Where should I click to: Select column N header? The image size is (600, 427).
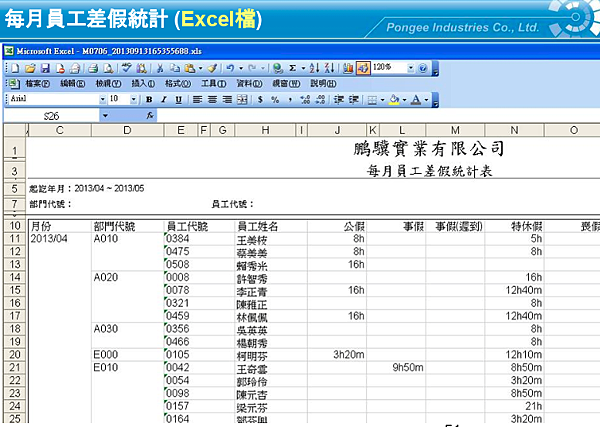(x=514, y=130)
